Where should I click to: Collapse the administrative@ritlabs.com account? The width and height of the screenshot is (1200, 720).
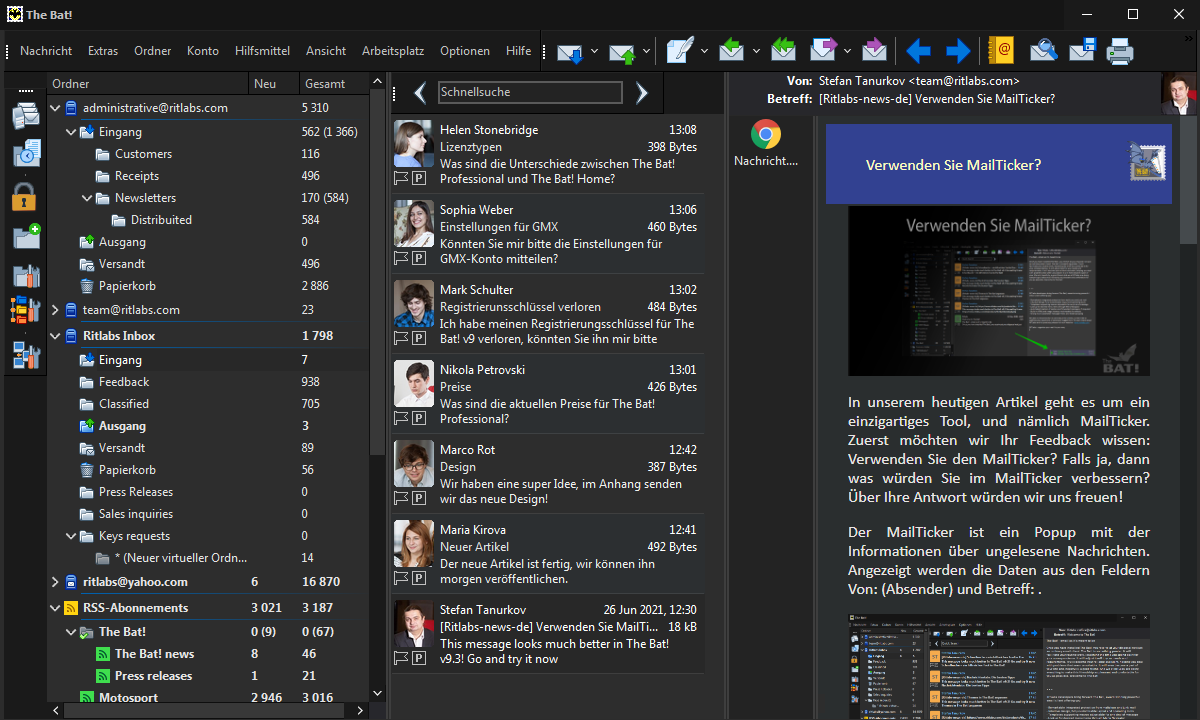55,108
